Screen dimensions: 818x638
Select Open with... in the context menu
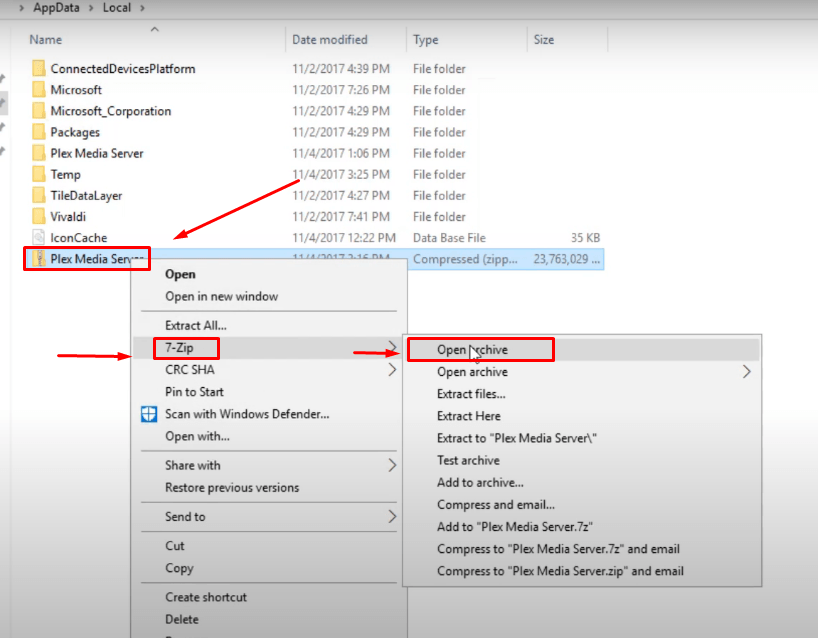pos(198,436)
